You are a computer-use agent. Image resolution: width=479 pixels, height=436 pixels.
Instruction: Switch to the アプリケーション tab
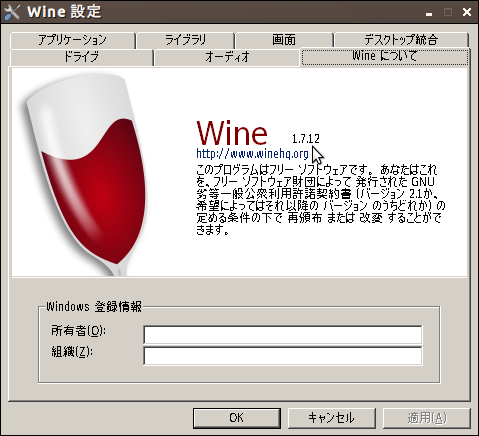tap(72, 40)
